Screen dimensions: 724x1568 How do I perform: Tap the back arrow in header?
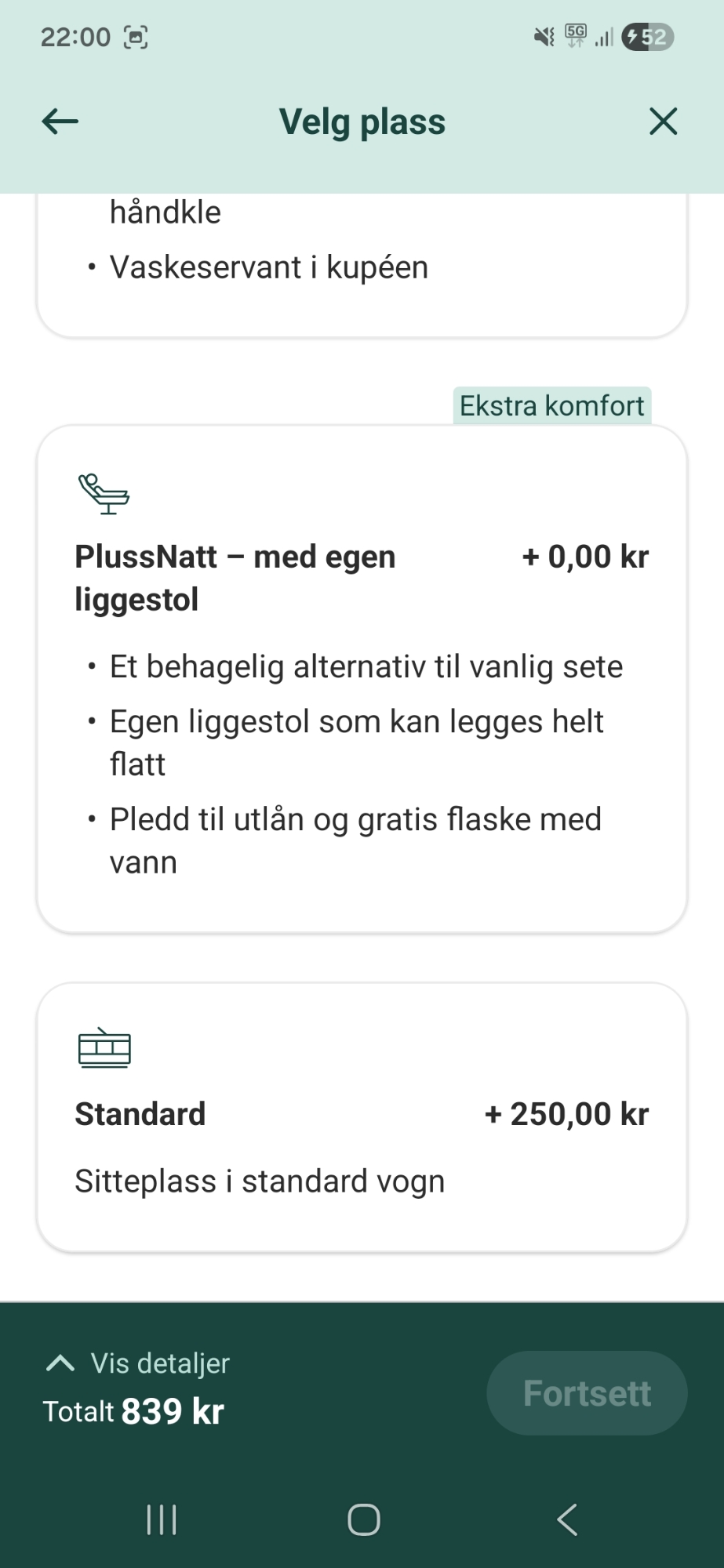(60, 122)
